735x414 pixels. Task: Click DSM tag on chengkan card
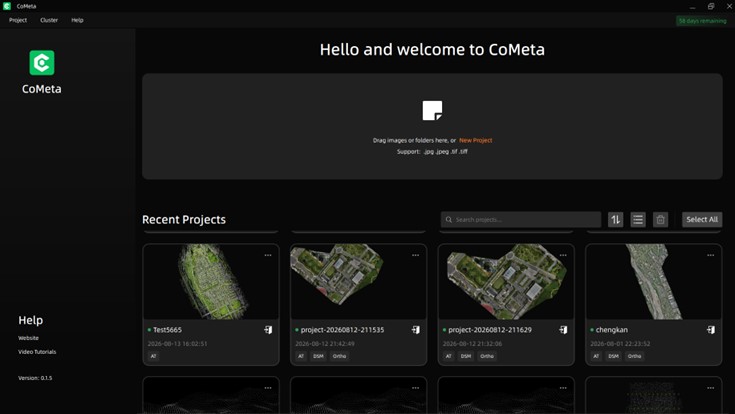(x=614, y=356)
